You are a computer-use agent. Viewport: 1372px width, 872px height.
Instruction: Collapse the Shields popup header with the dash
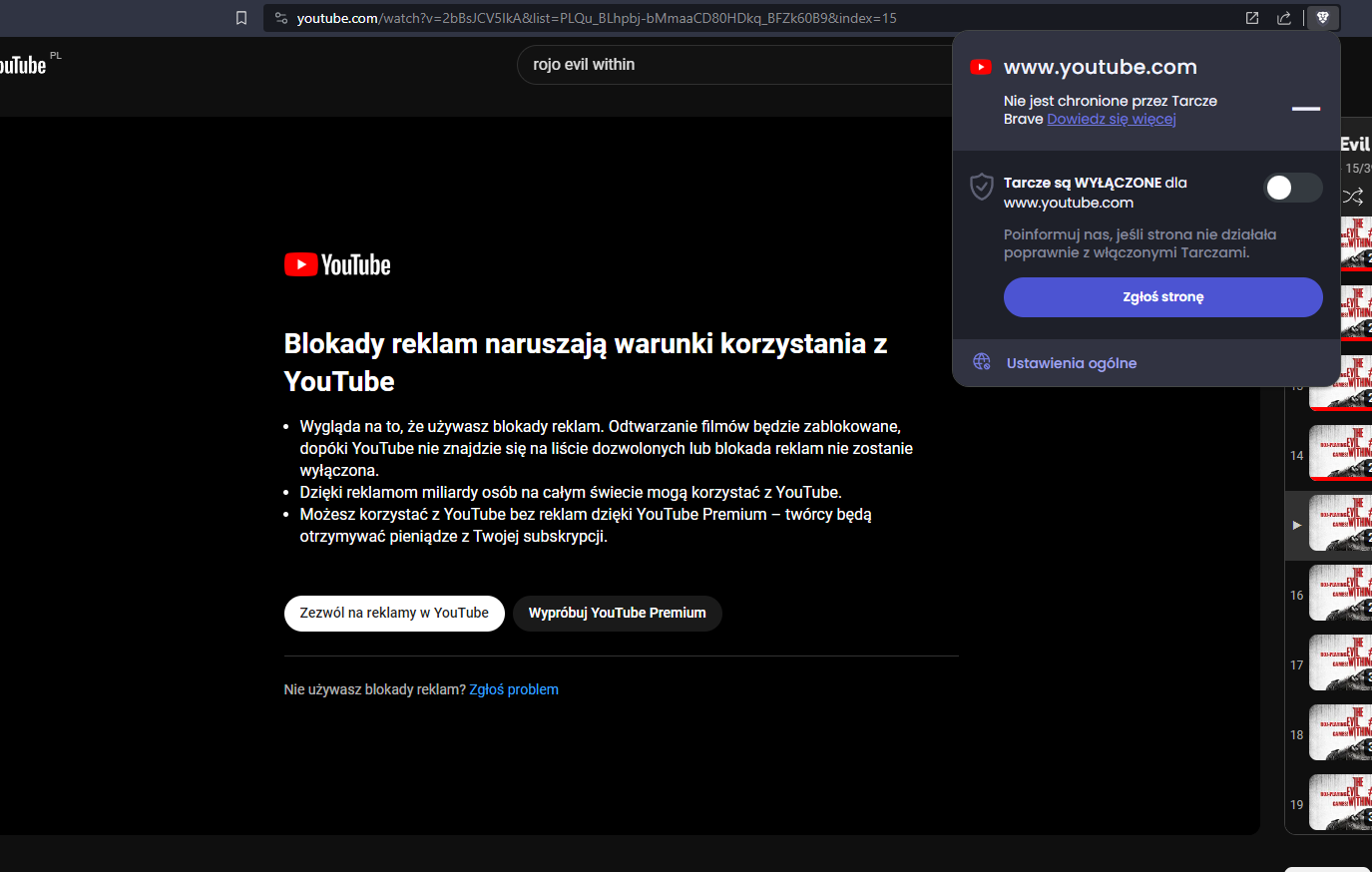[x=1306, y=109]
